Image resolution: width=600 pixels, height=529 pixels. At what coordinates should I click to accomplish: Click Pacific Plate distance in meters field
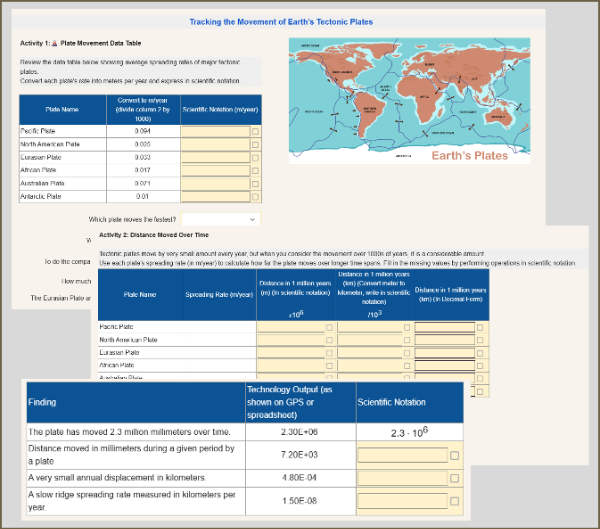pos(291,327)
